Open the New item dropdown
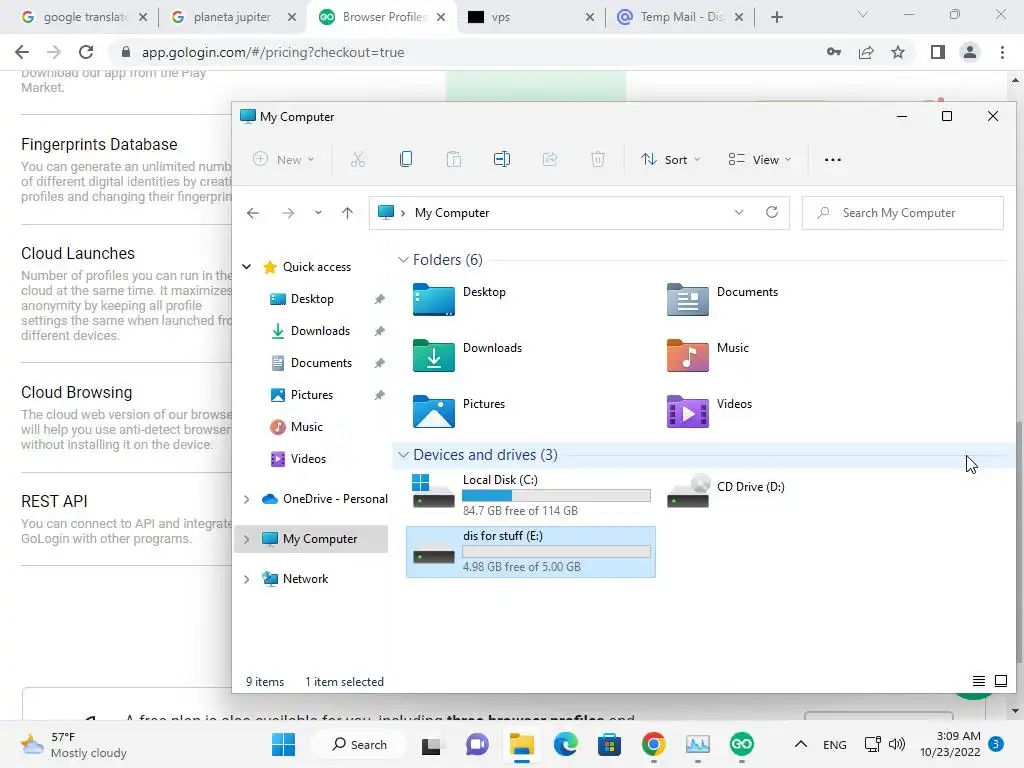This screenshot has width=1024, height=768. tap(284, 159)
